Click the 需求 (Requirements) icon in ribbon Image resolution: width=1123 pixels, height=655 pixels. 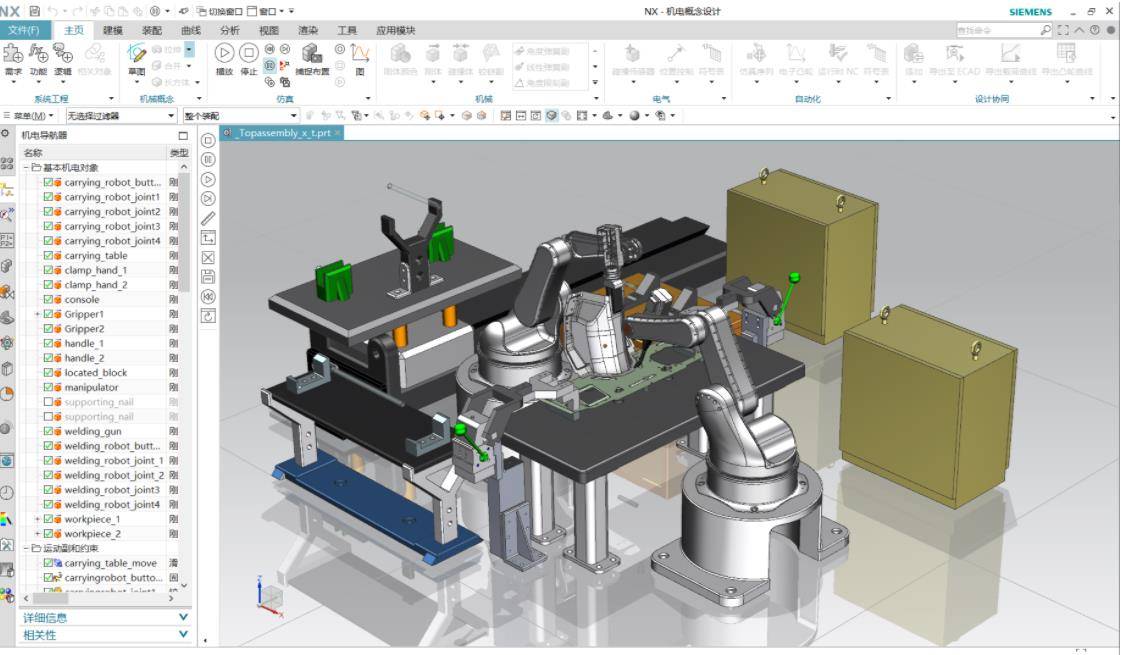click(x=13, y=55)
